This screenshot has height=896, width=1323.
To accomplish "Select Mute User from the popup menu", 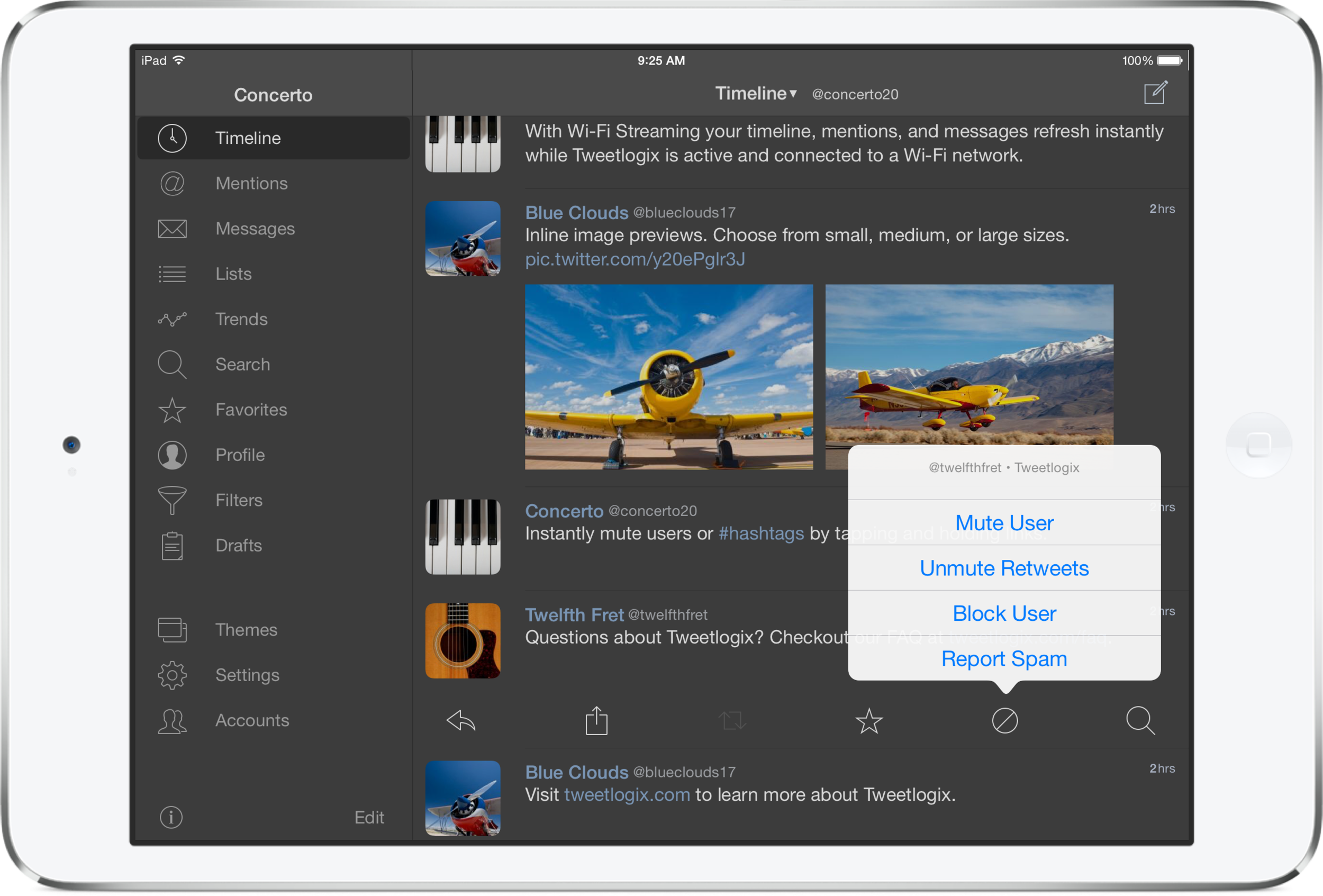I will pyautogui.click(x=1004, y=522).
